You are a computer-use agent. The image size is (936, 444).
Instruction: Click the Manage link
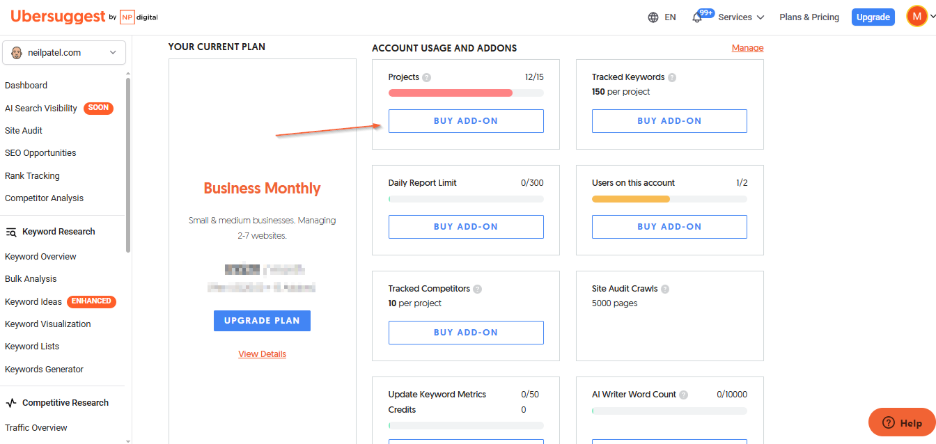click(747, 48)
